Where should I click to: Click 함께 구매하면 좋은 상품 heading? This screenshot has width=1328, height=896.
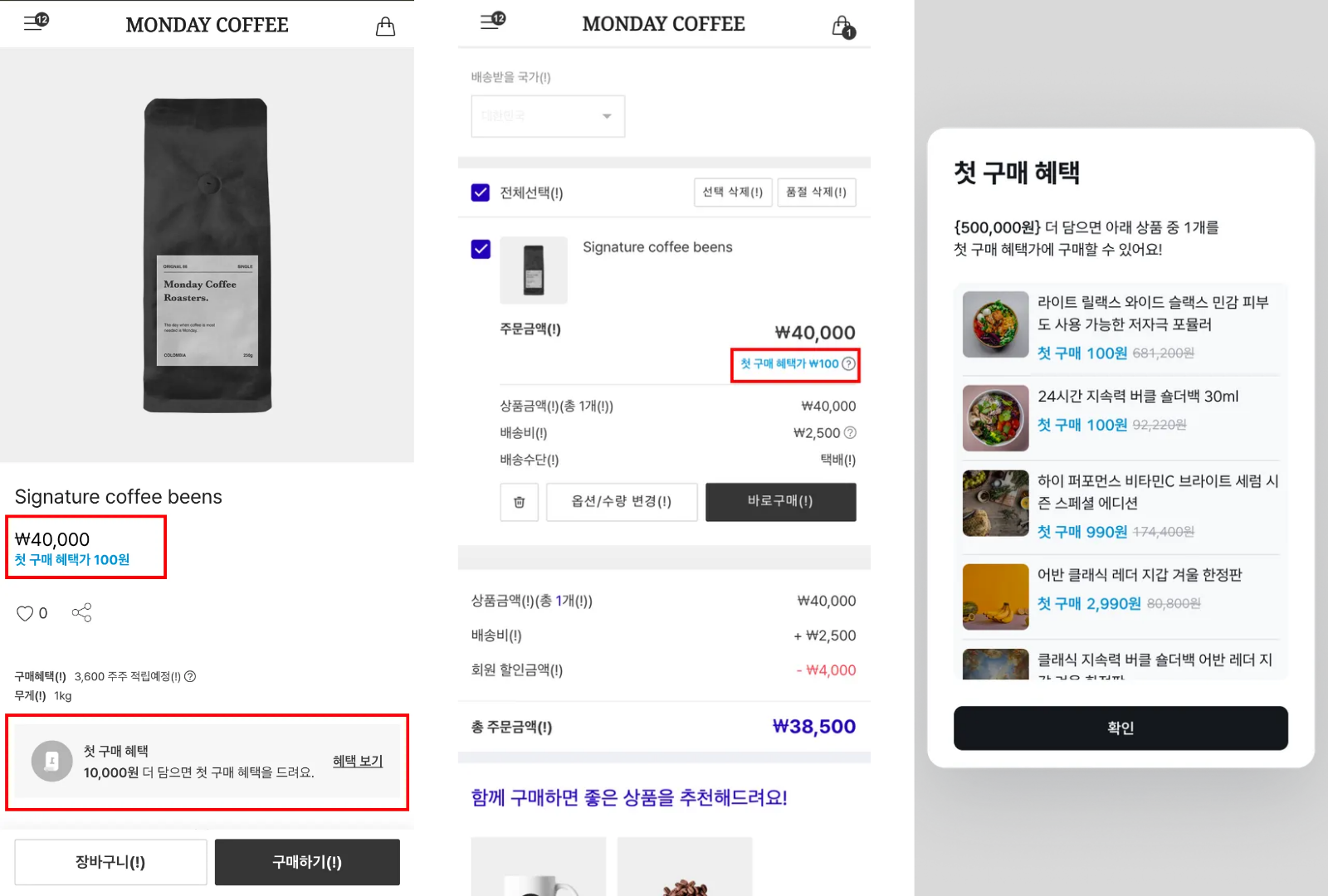pyautogui.click(x=629, y=798)
